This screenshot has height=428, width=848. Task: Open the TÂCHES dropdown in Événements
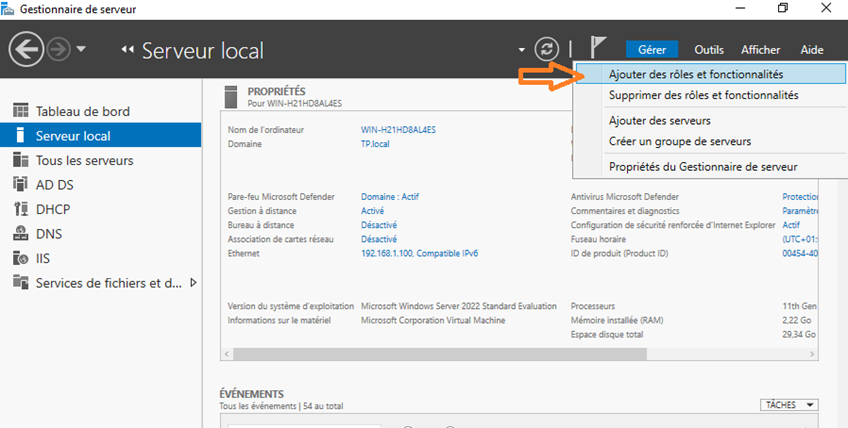tap(789, 405)
